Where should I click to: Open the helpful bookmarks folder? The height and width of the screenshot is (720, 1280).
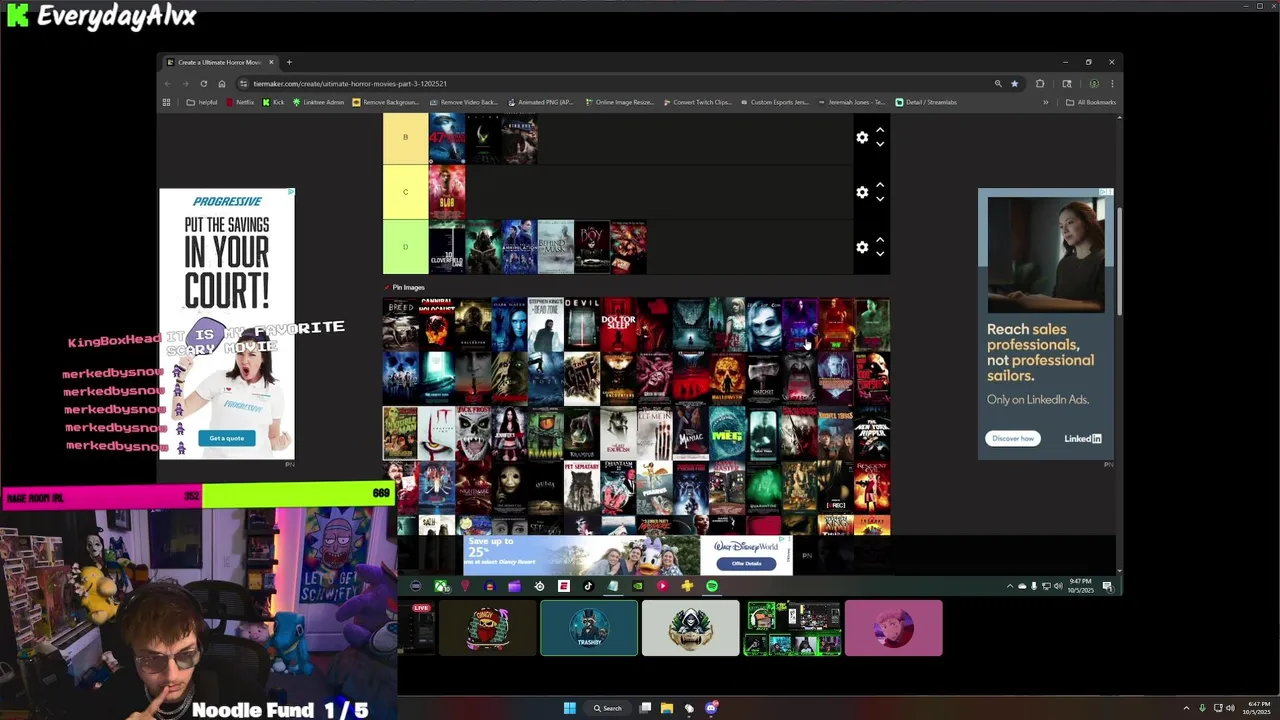202,102
